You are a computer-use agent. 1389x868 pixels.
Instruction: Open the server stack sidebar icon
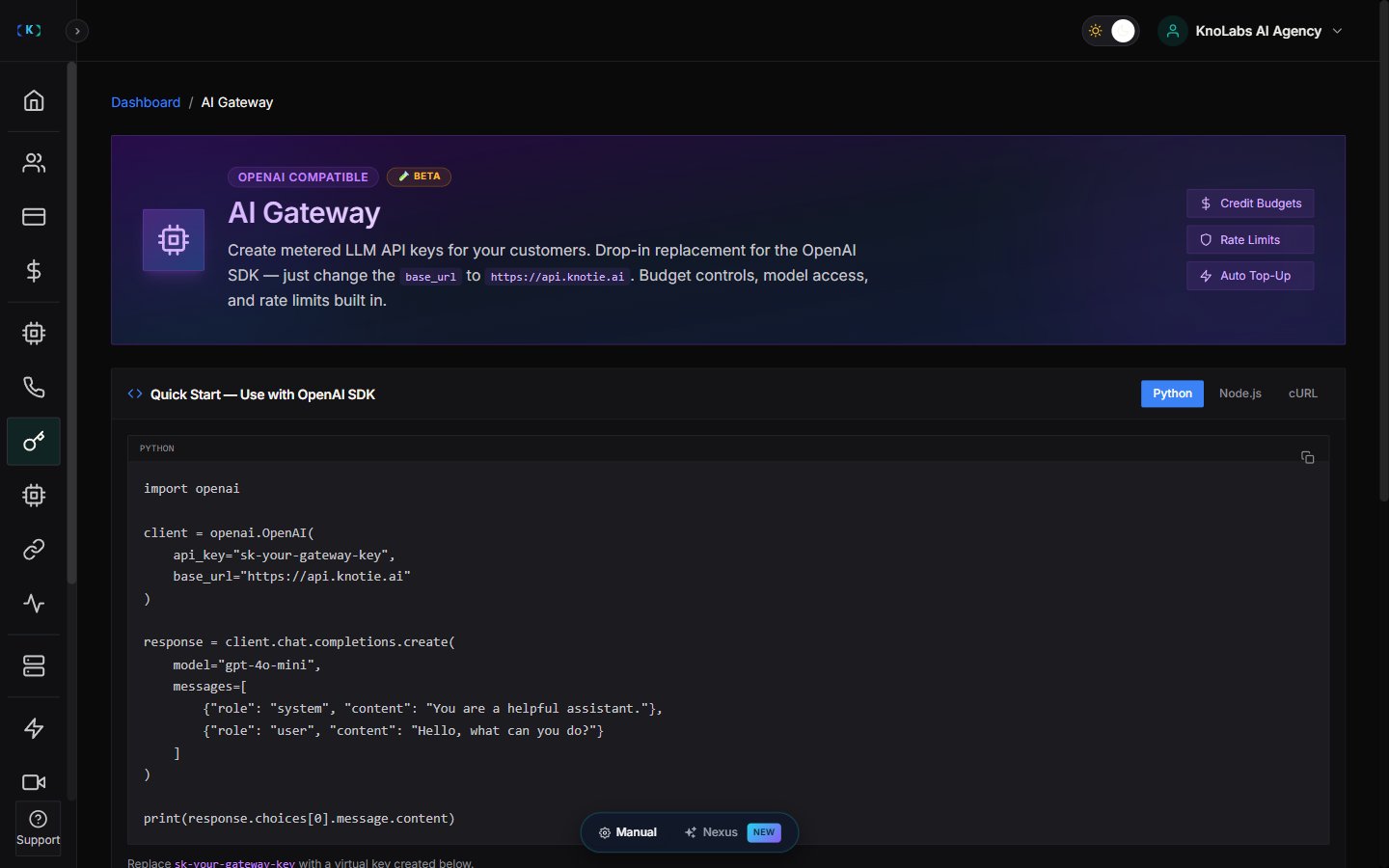(x=34, y=666)
